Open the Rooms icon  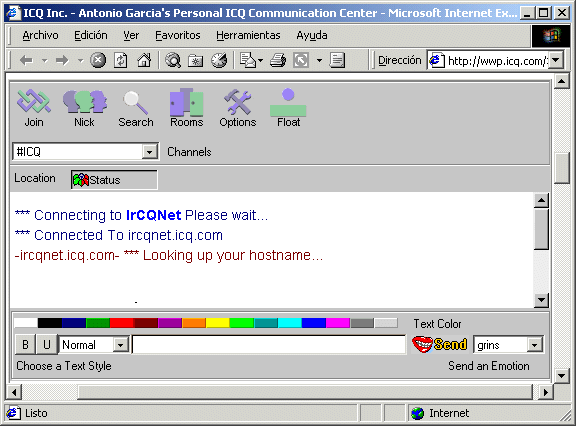click(x=186, y=102)
